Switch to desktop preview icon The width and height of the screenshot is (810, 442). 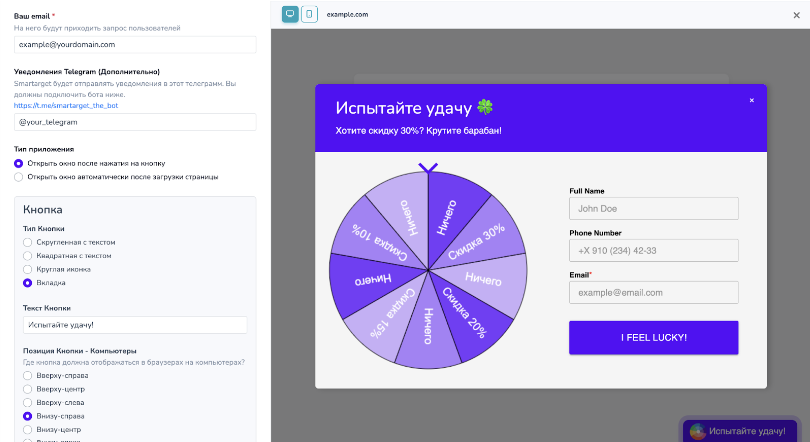(x=290, y=14)
